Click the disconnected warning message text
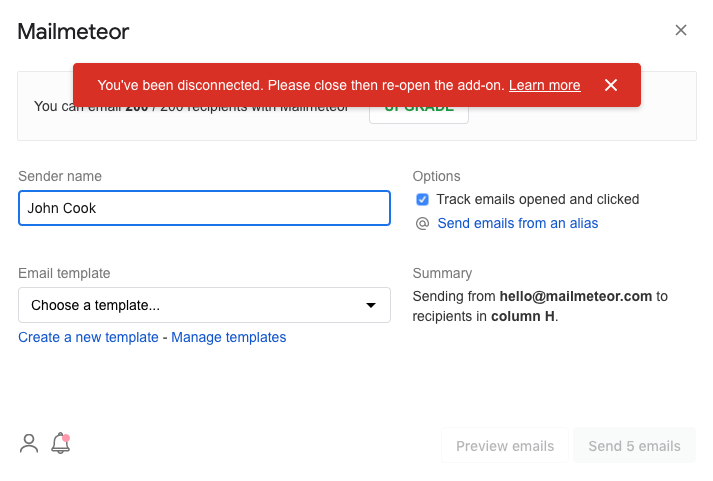This screenshot has height=481, width=713. [x=301, y=85]
